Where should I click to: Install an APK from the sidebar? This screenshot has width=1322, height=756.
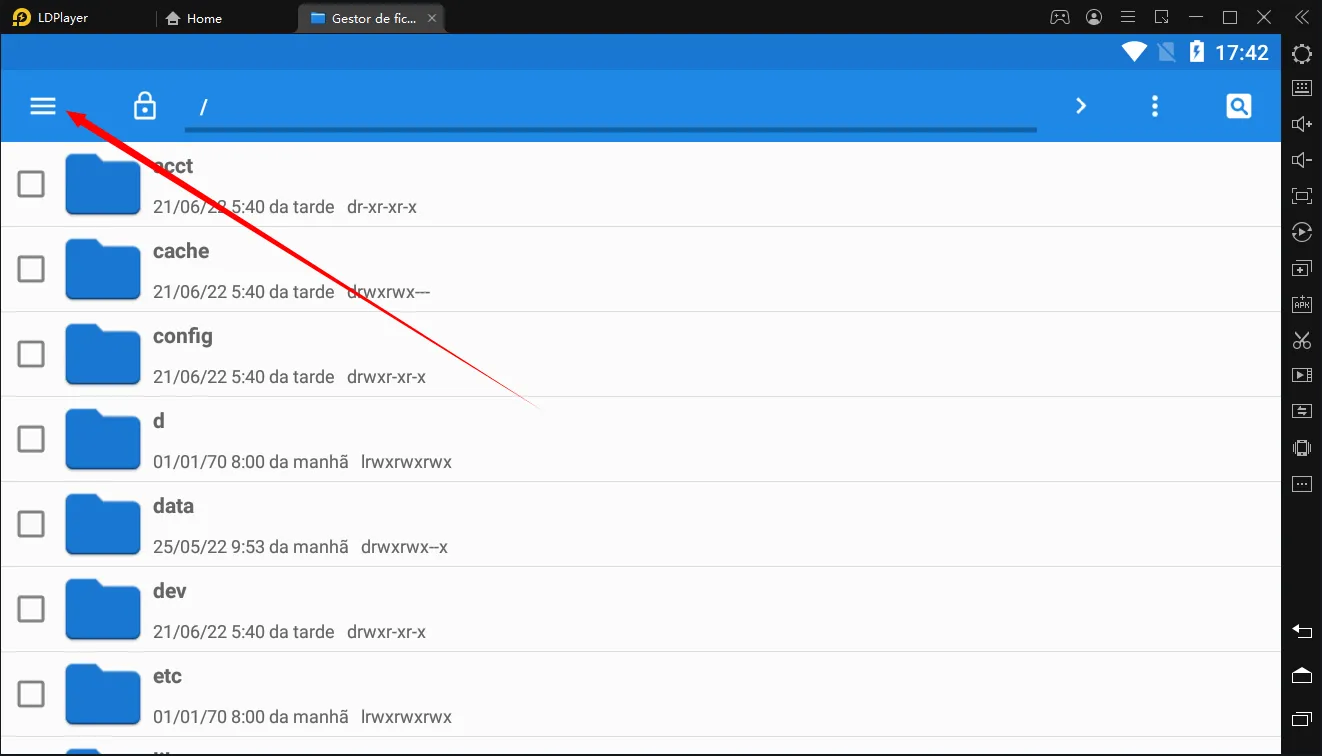click(1301, 303)
